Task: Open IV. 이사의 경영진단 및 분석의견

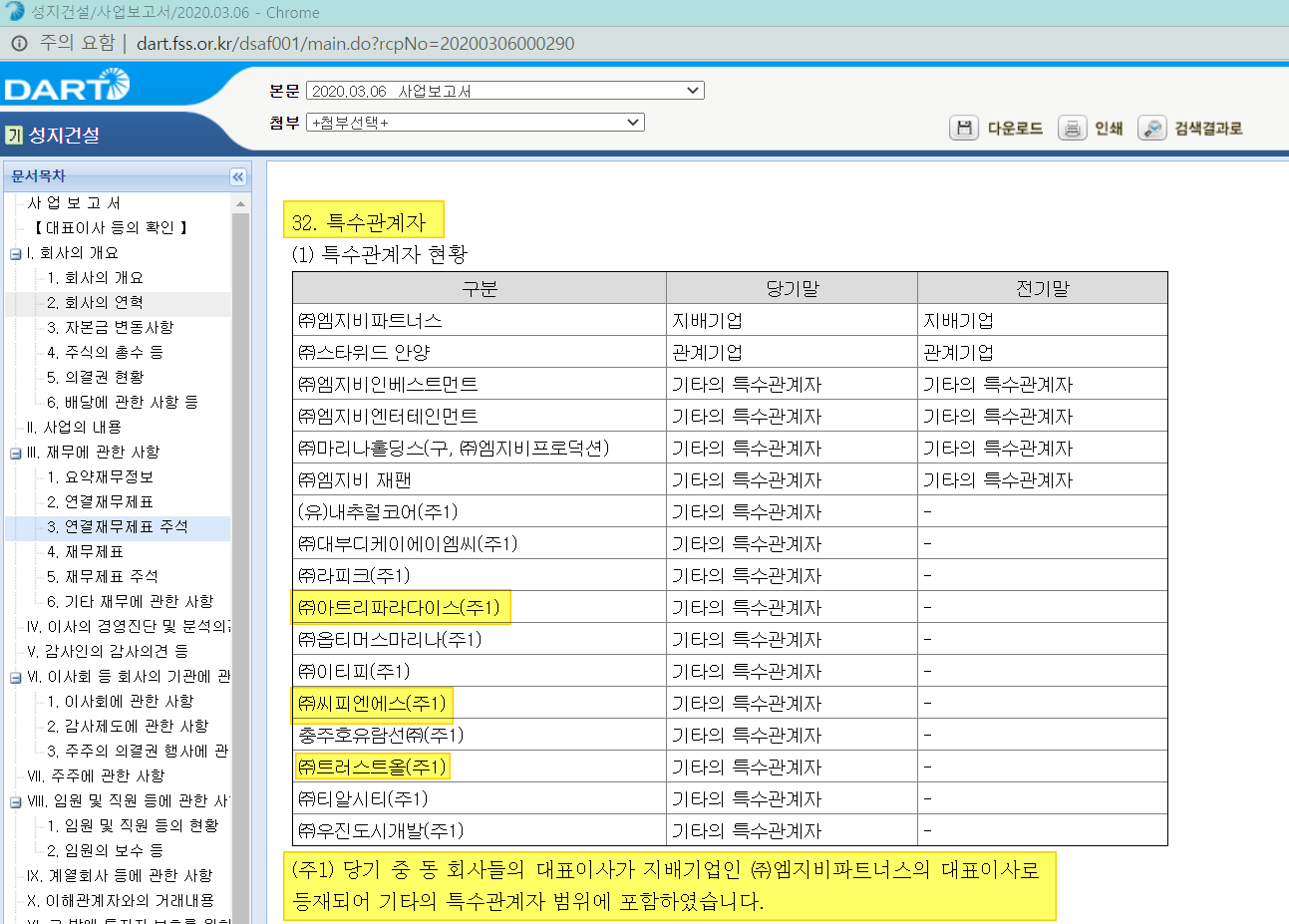Action: pyautogui.click(x=129, y=627)
